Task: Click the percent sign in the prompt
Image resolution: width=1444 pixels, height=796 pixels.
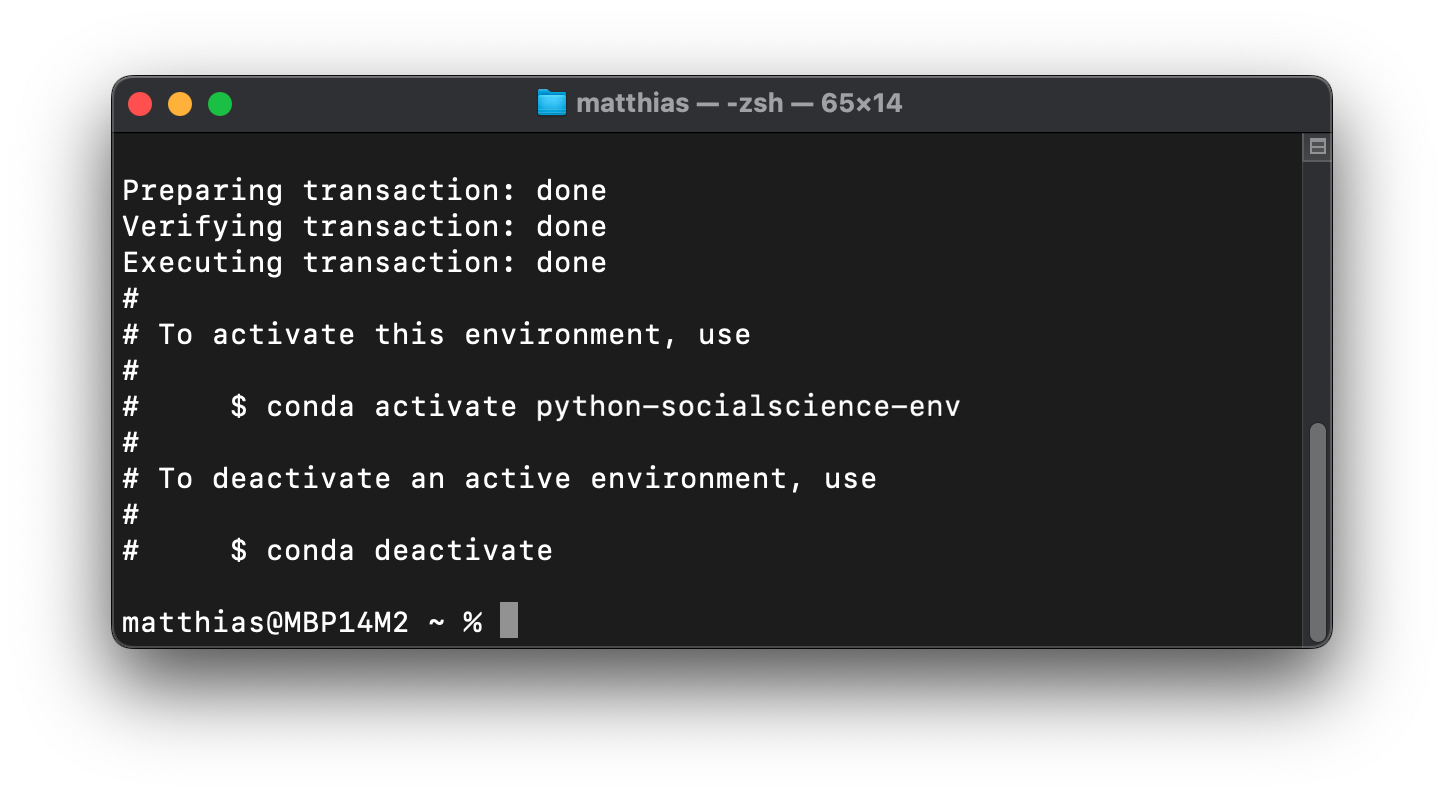Action: click(472, 622)
